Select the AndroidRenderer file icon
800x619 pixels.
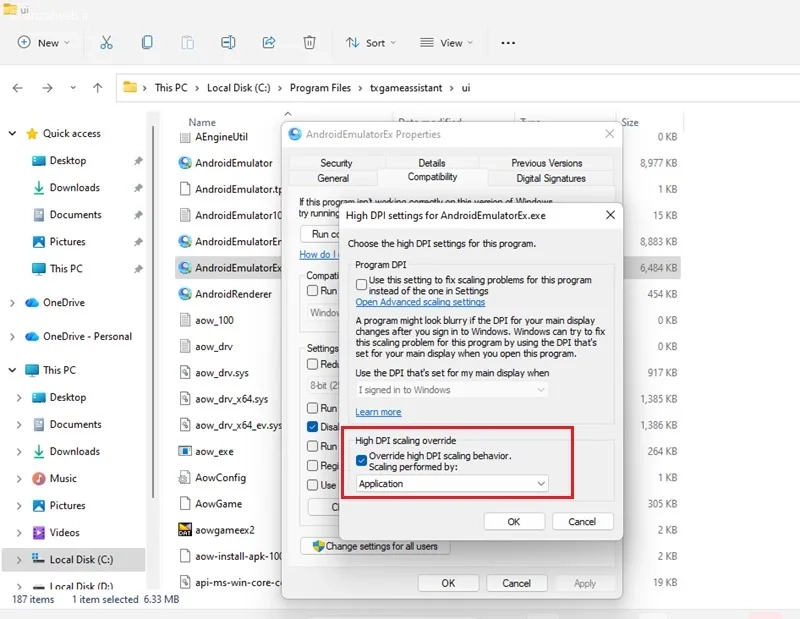pos(185,294)
